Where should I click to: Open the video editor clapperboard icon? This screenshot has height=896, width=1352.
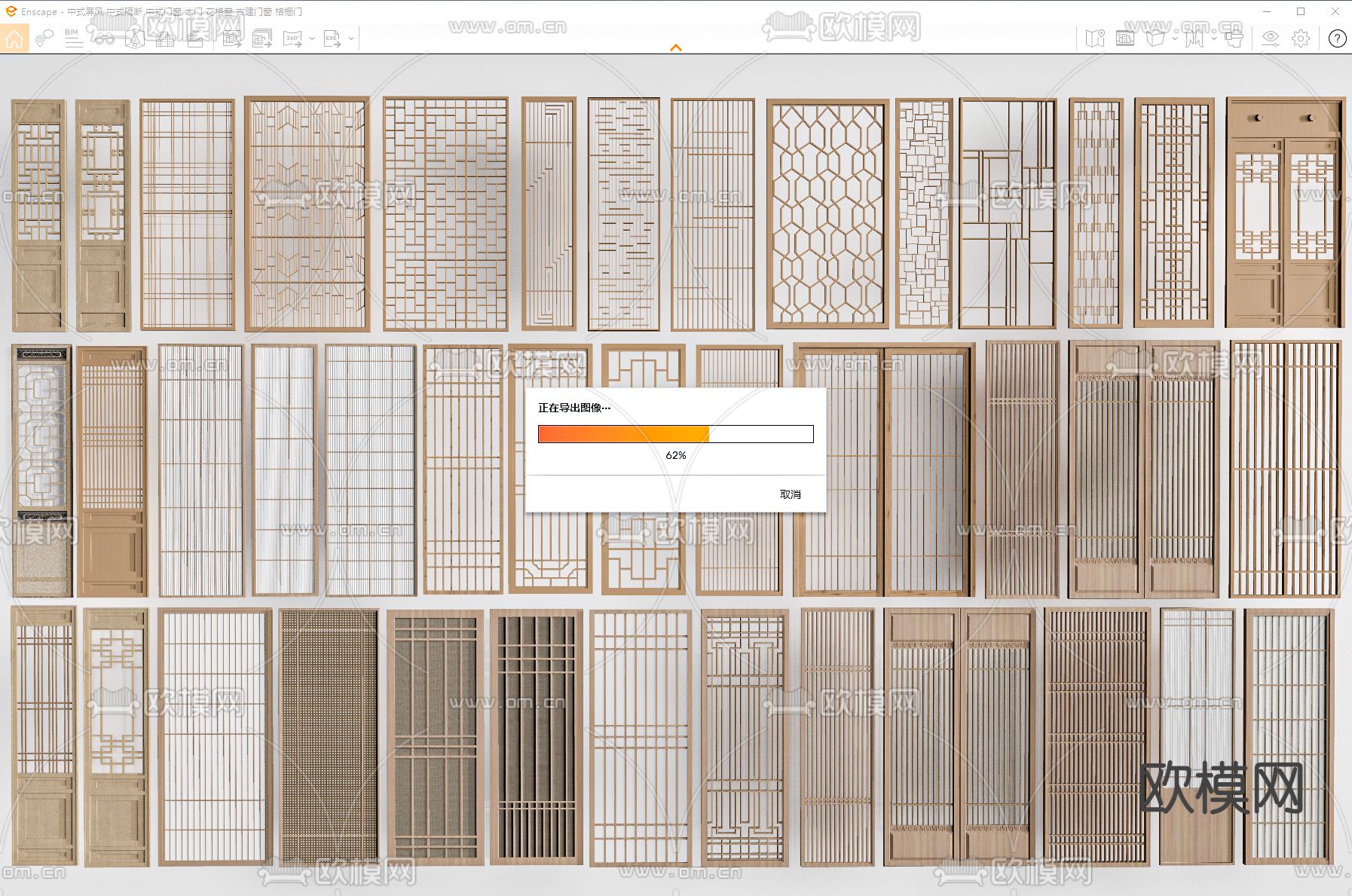click(195, 38)
